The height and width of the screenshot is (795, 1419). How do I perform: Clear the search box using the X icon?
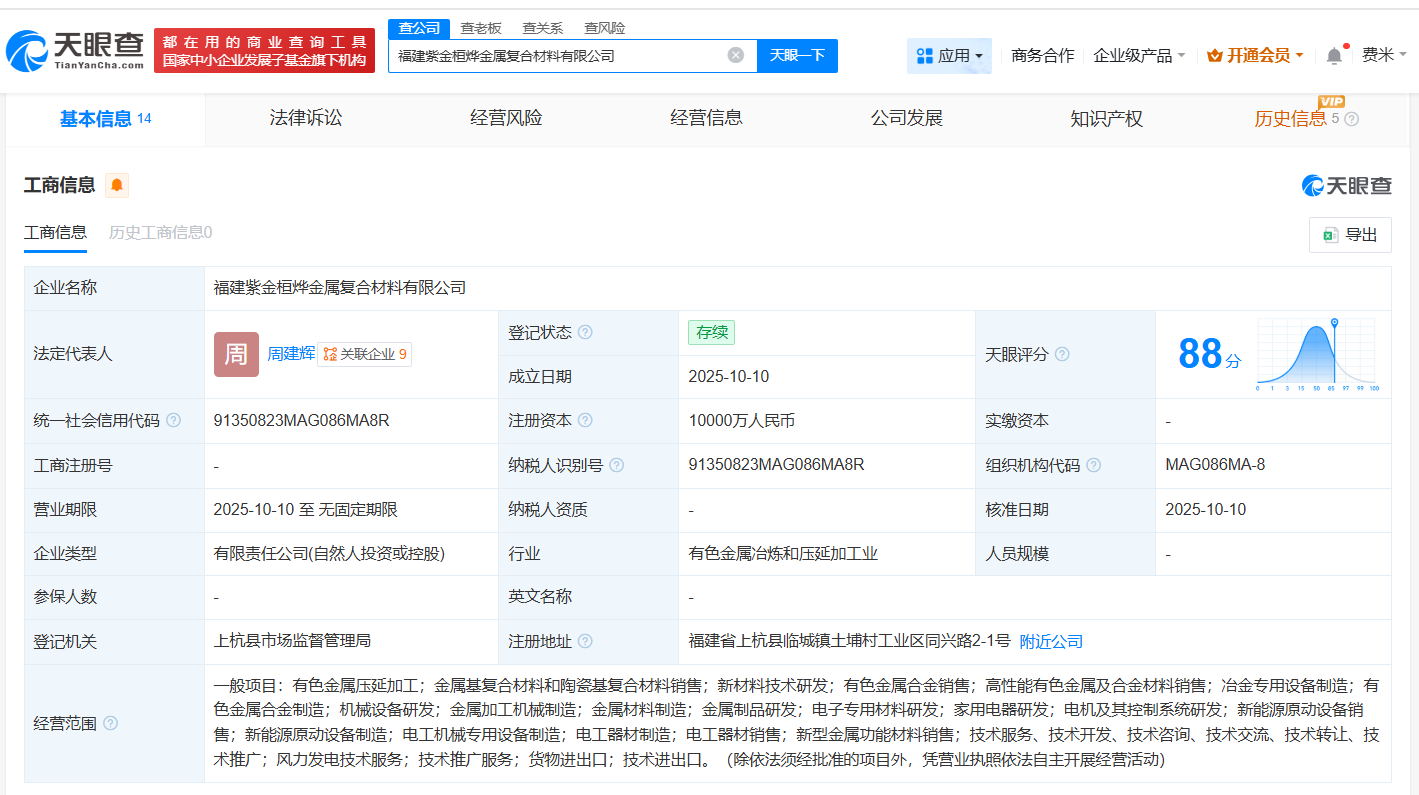[737, 55]
